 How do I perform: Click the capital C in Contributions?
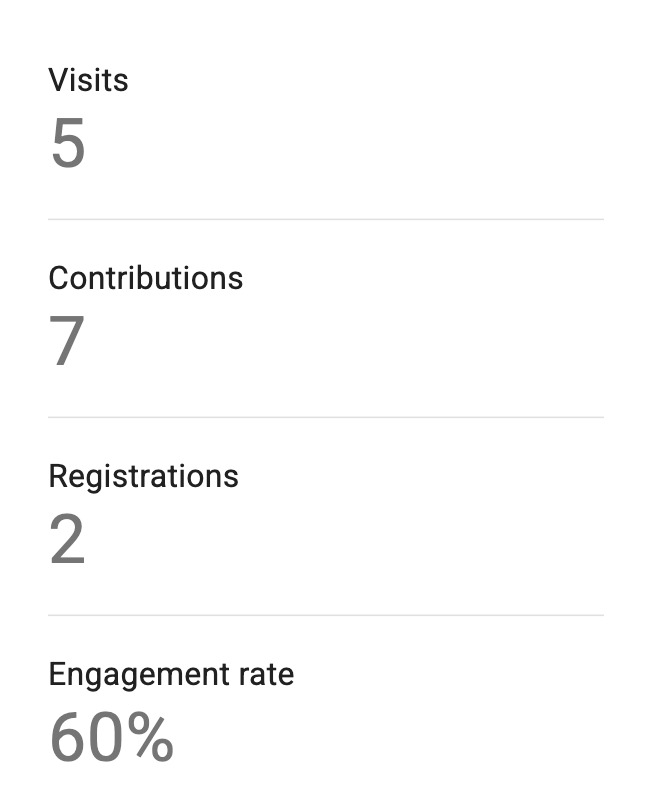[x=58, y=278]
